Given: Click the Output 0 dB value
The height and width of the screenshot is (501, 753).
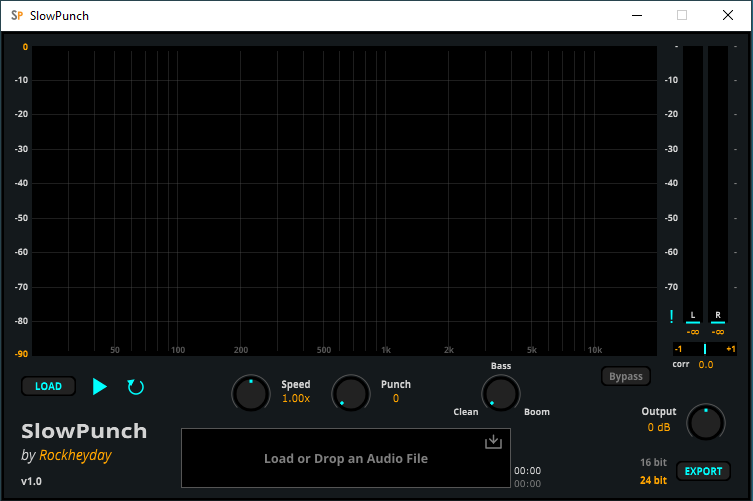Looking at the screenshot, I should [659, 427].
